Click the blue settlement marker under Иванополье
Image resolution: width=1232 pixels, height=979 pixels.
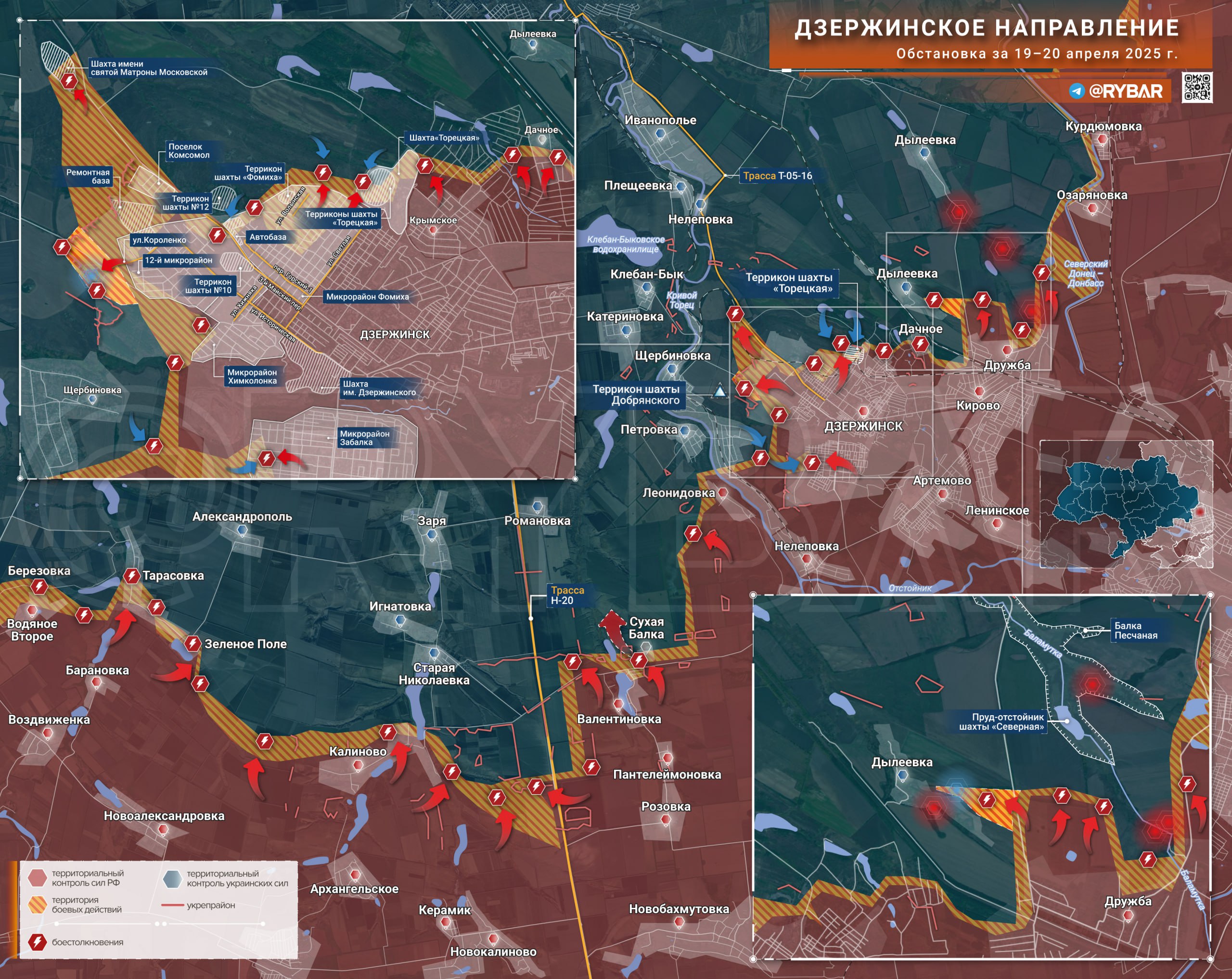coord(661,134)
